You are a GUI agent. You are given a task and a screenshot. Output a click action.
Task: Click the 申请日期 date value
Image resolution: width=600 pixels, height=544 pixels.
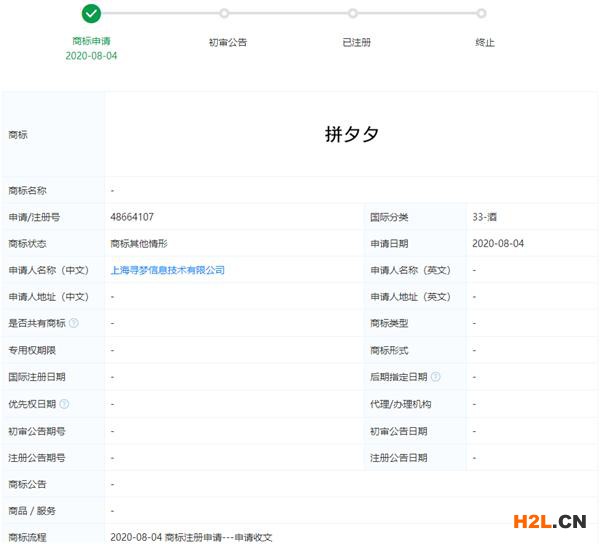pos(498,244)
